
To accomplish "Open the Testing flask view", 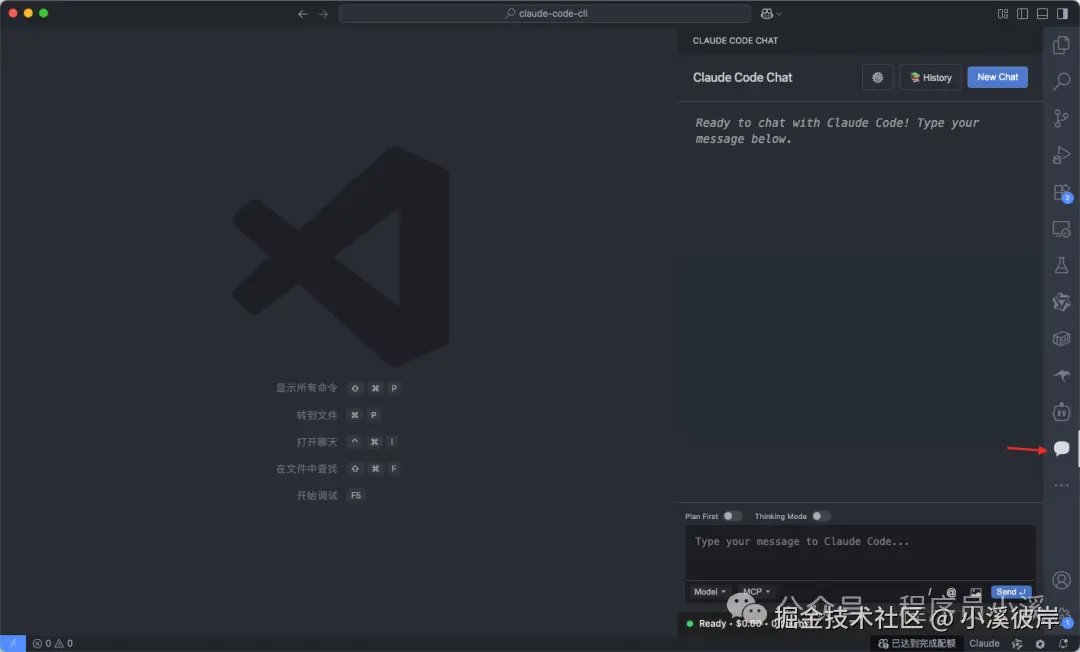I will (x=1061, y=265).
